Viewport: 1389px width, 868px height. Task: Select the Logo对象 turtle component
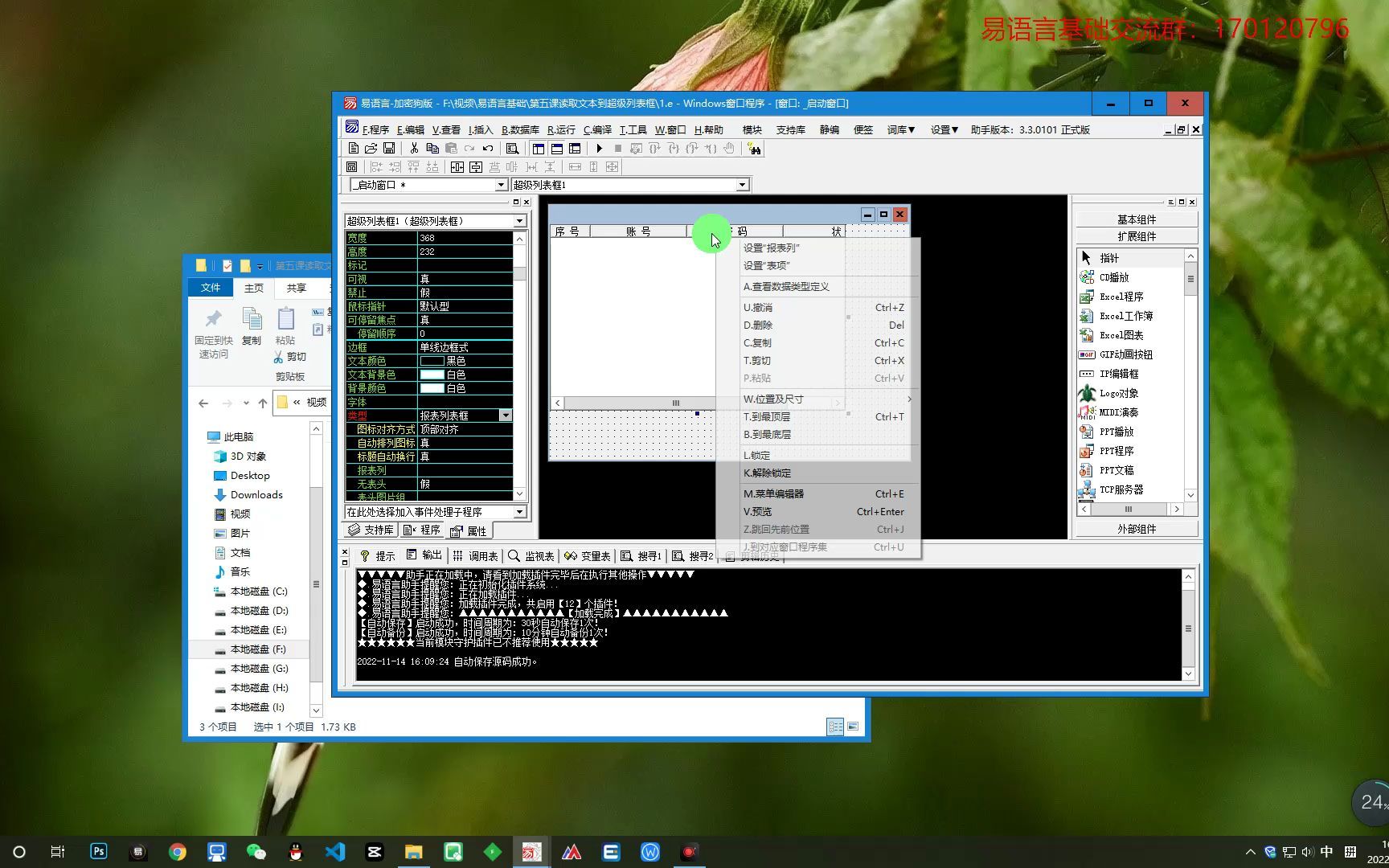[1118, 393]
